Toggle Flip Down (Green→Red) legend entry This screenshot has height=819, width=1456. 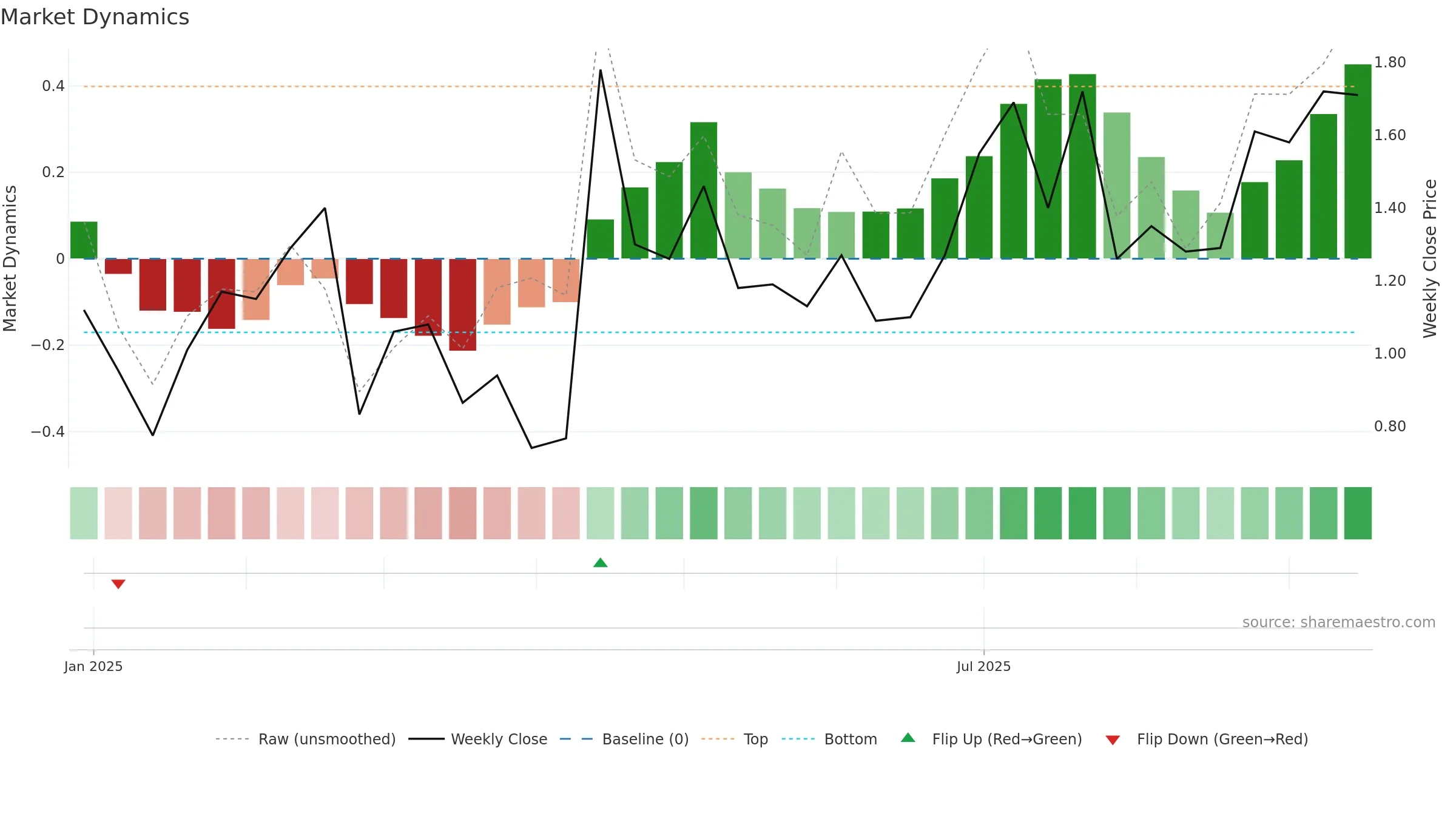[x=1207, y=739]
